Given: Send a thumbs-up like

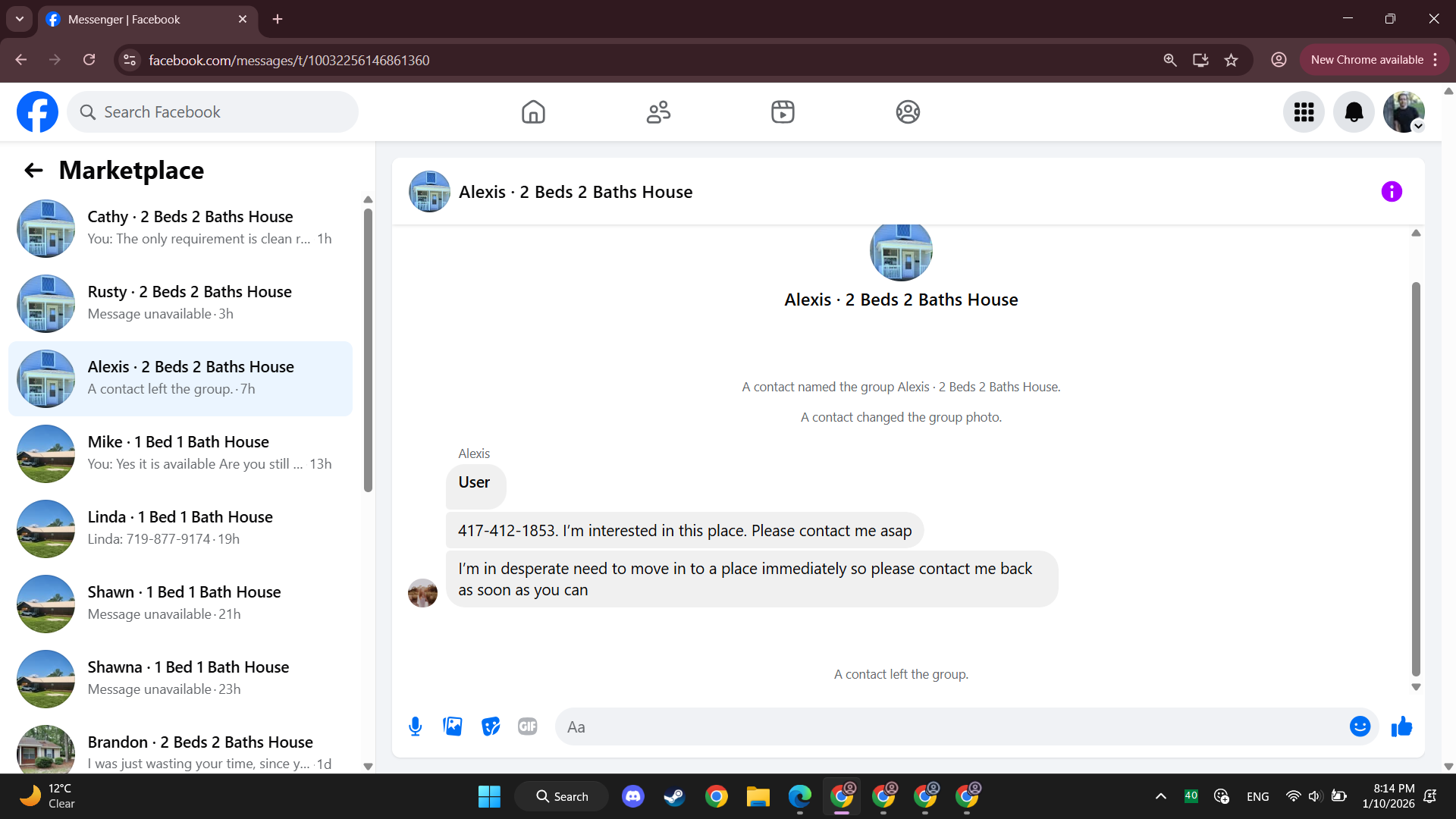Looking at the screenshot, I should click(x=1401, y=726).
